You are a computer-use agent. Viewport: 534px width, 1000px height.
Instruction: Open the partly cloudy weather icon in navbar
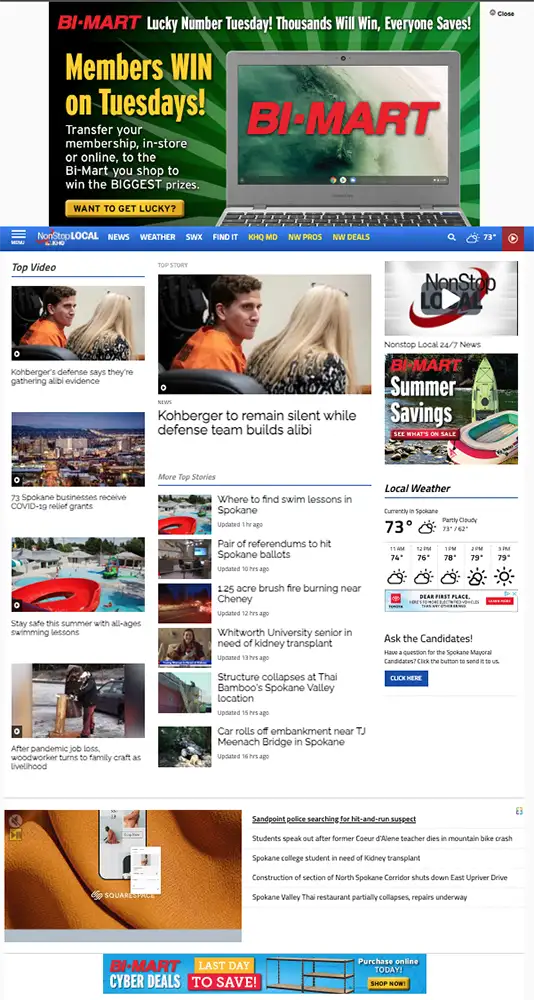pyautogui.click(x=473, y=237)
